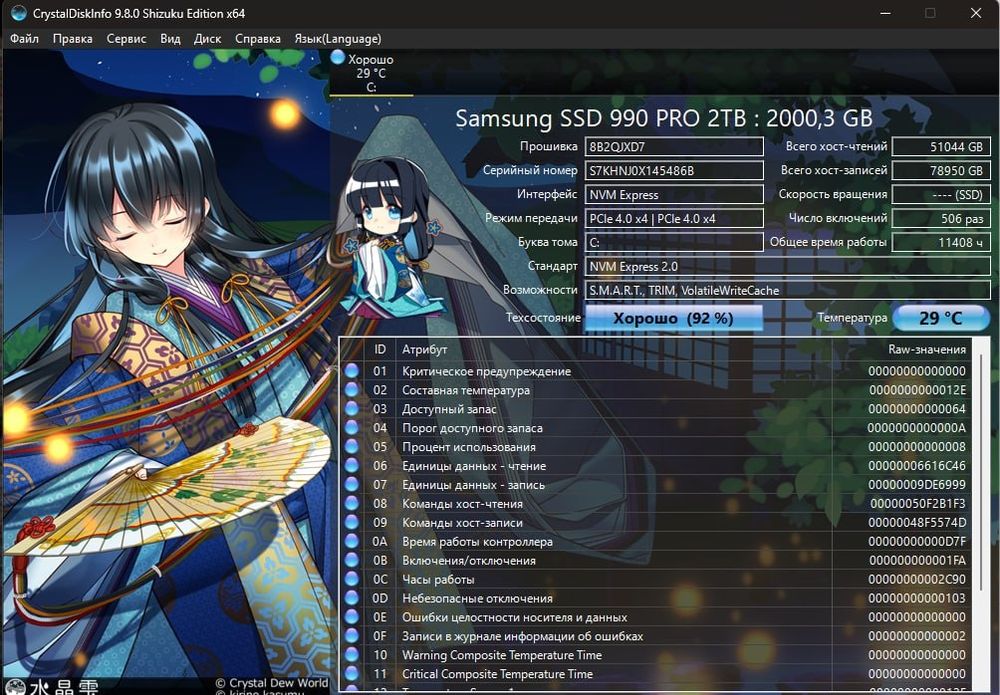The image size is (1000, 695).
Task: Click status orb of attribute 0C Часы работы
Action: coord(351,579)
